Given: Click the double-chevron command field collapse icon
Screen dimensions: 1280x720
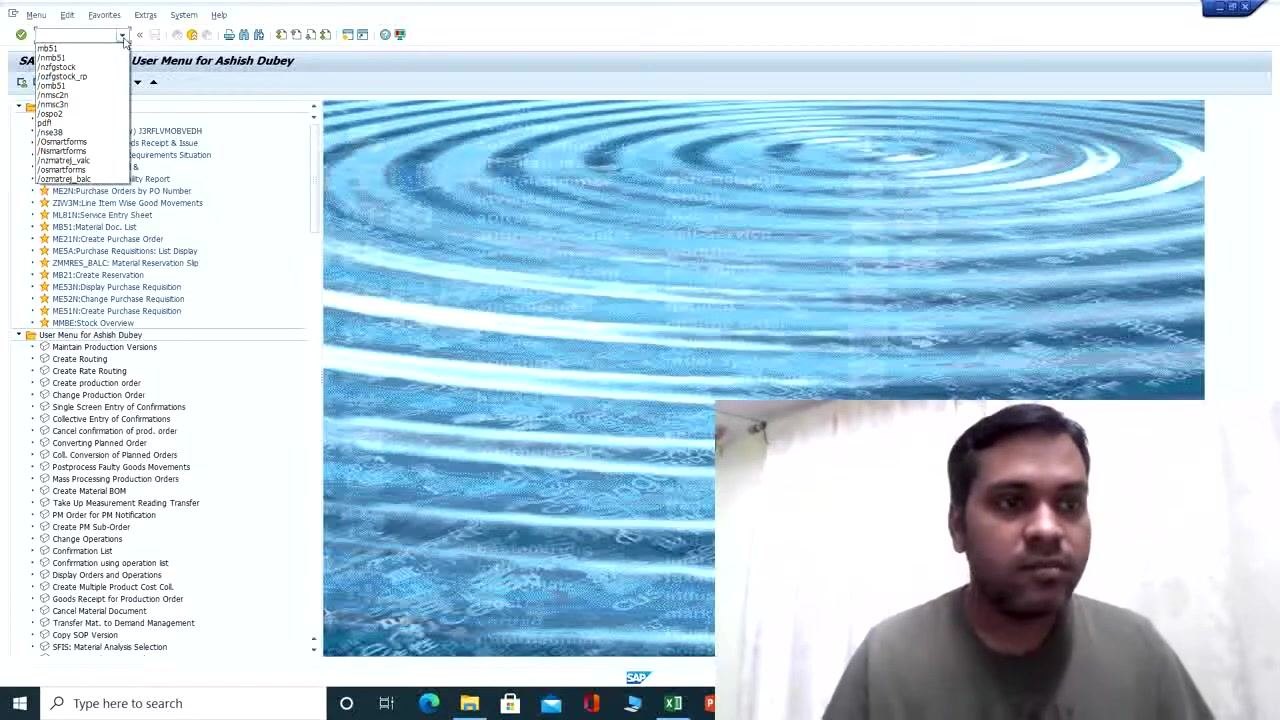Looking at the screenshot, I should (140, 35).
